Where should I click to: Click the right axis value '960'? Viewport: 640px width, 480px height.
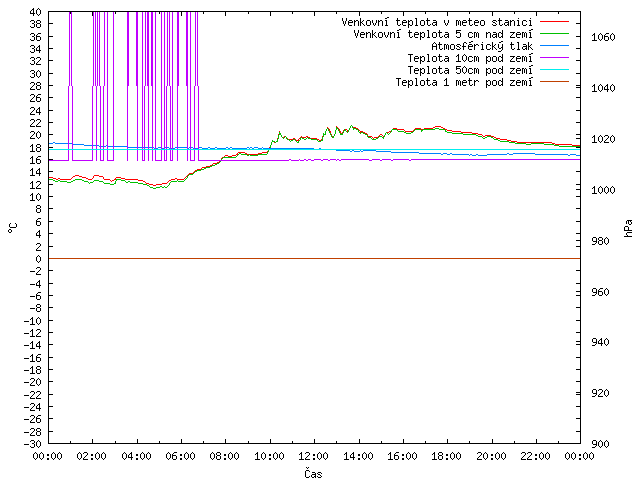tap(600, 292)
